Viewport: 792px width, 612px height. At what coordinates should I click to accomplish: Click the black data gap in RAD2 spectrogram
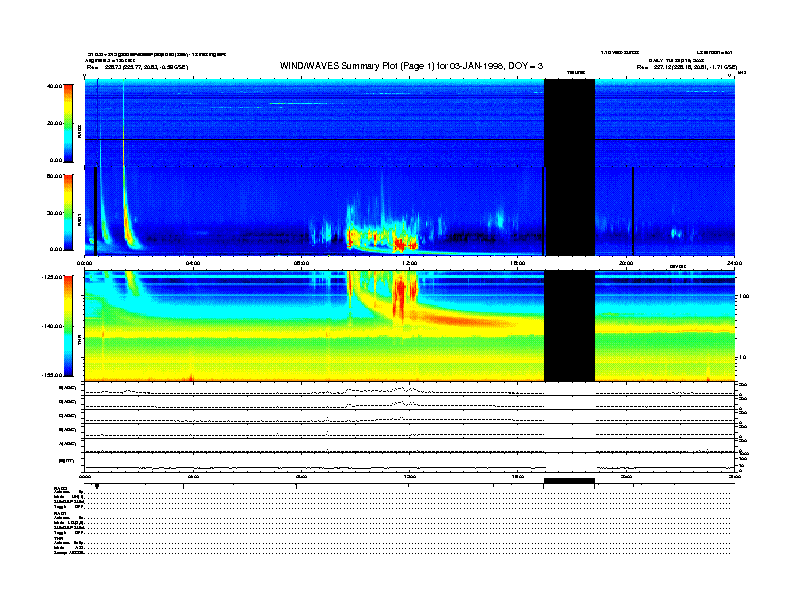pos(569,123)
